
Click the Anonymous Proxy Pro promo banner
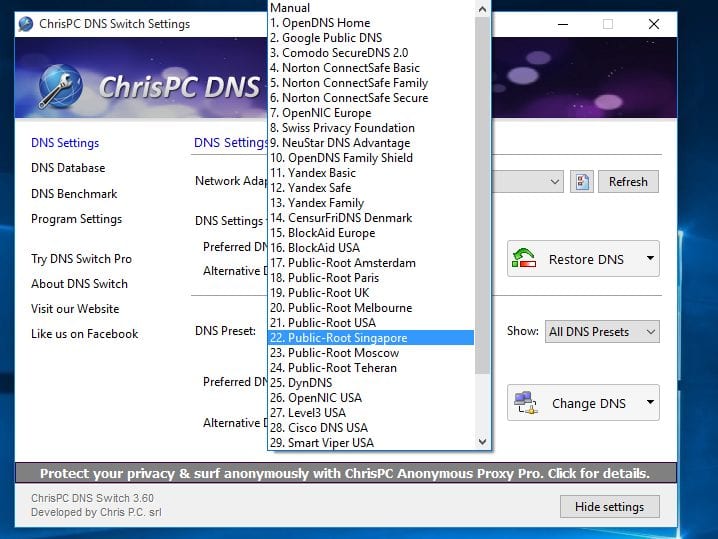tap(346, 473)
